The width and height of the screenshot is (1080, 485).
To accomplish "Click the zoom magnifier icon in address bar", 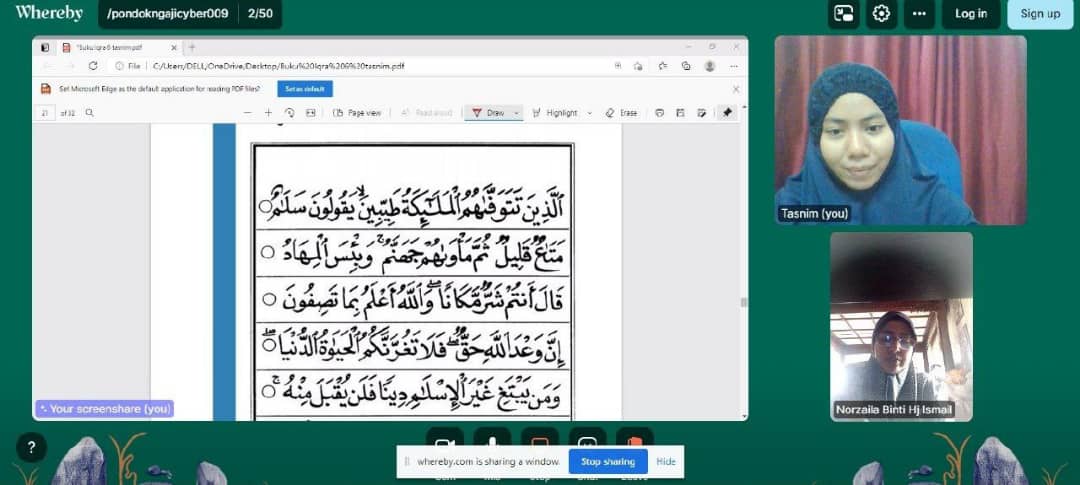I will [618, 66].
